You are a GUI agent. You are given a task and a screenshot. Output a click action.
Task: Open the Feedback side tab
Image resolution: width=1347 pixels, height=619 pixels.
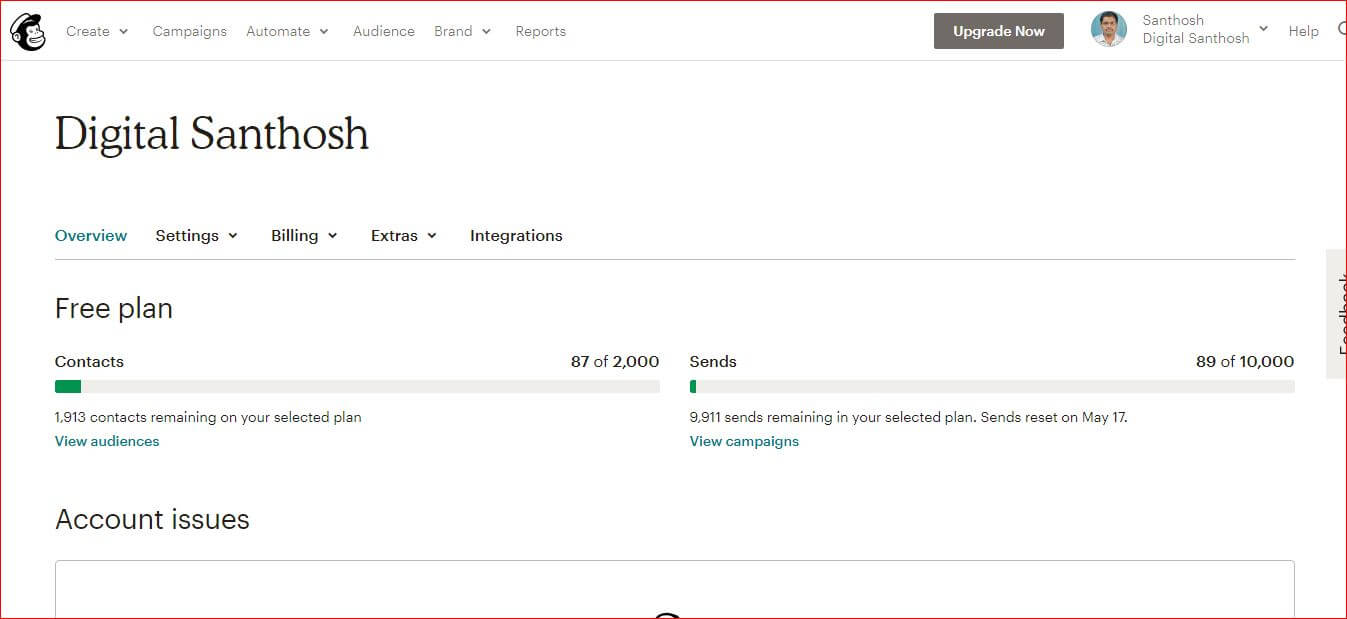1336,313
